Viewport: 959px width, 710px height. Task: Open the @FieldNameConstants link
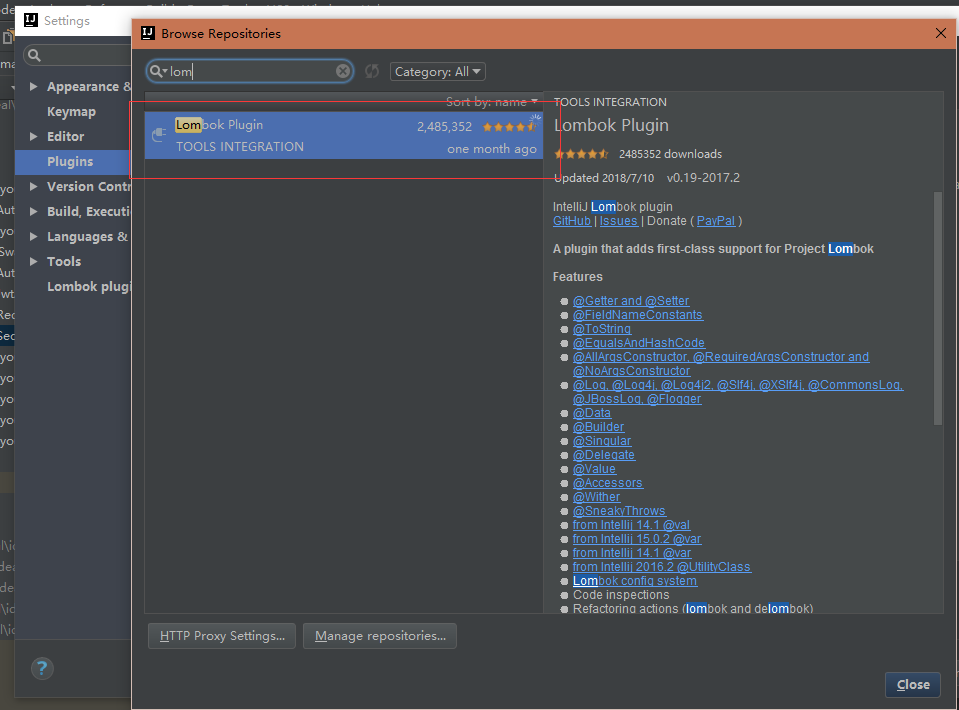(x=637, y=315)
